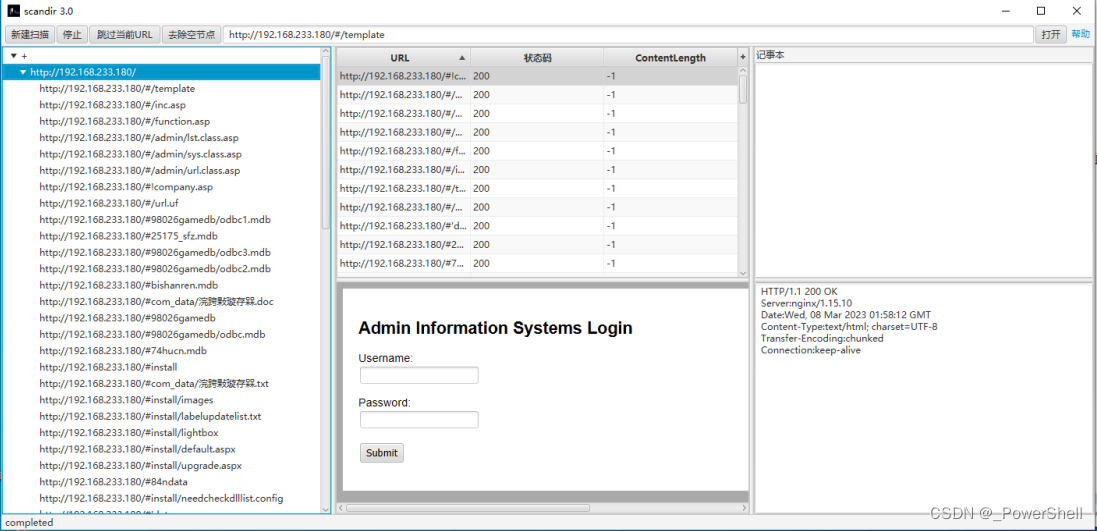Click the Password input field
This screenshot has width=1097, height=531.
click(x=419, y=420)
